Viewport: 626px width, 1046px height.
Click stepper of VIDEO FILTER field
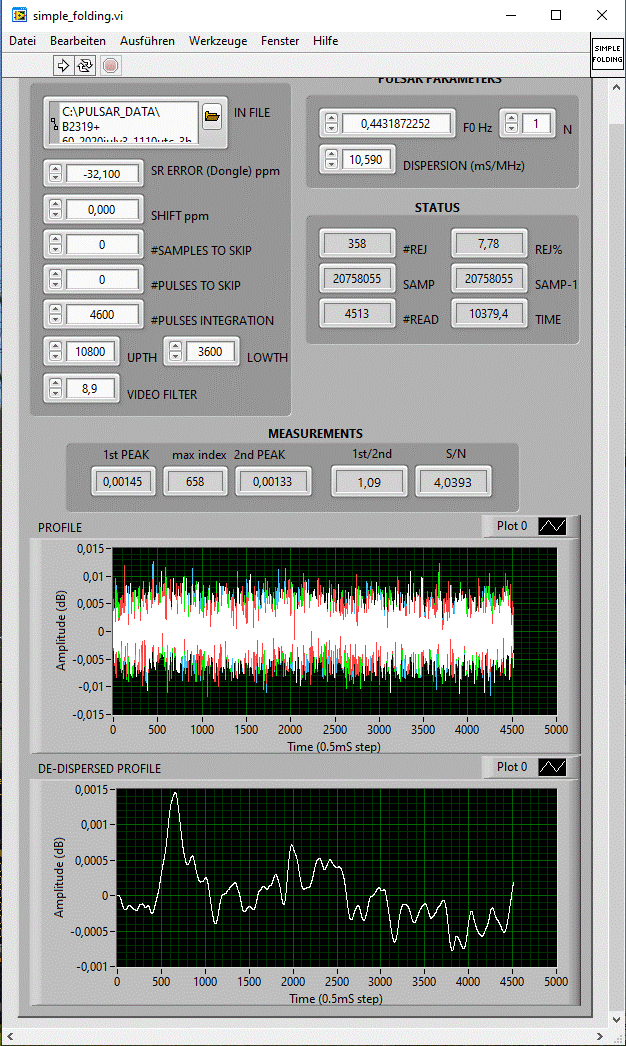pos(55,388)
